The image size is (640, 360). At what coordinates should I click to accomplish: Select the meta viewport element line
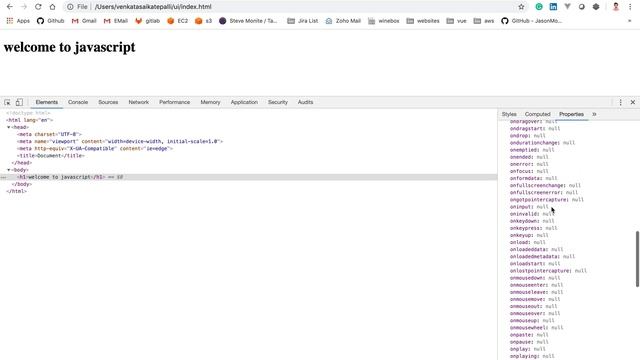120,142
